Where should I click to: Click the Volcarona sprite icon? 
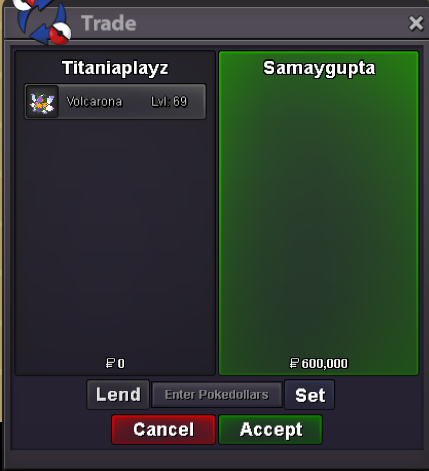42,102
